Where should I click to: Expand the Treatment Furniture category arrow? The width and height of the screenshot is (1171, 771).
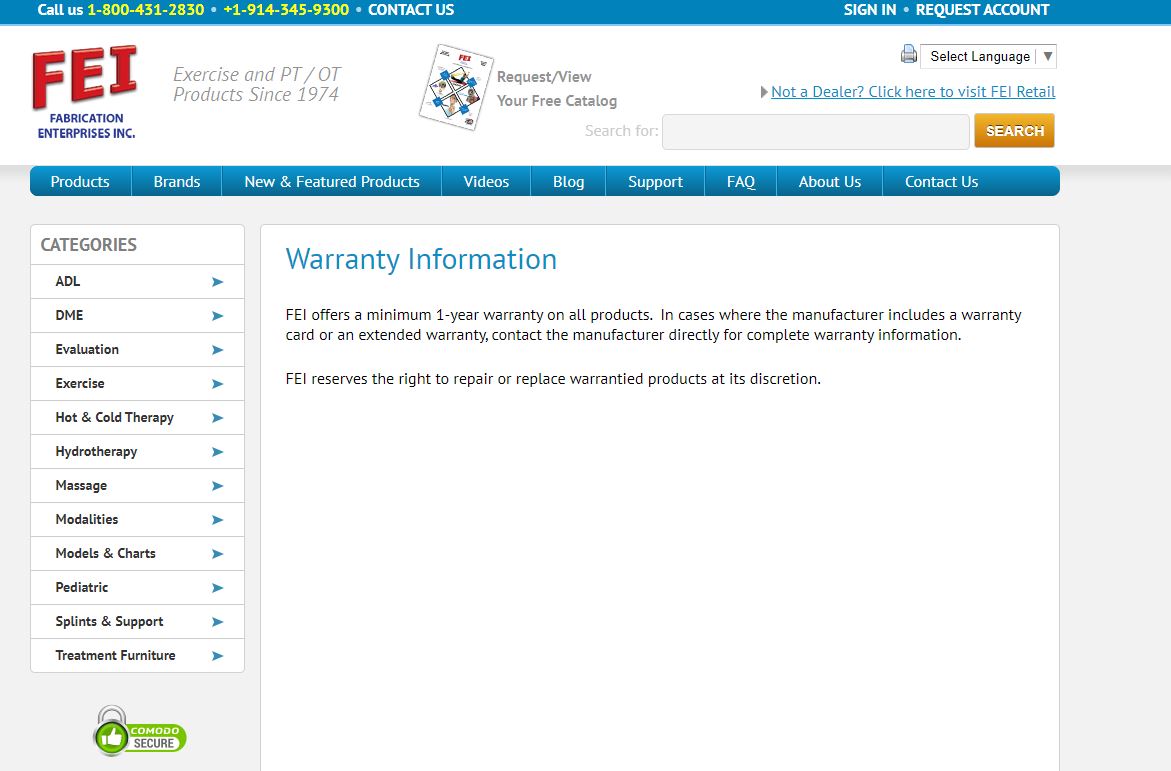tap(217, 656)
